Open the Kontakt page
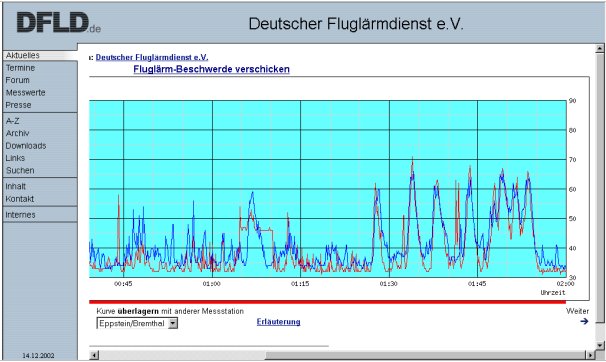 click(20, 199)
